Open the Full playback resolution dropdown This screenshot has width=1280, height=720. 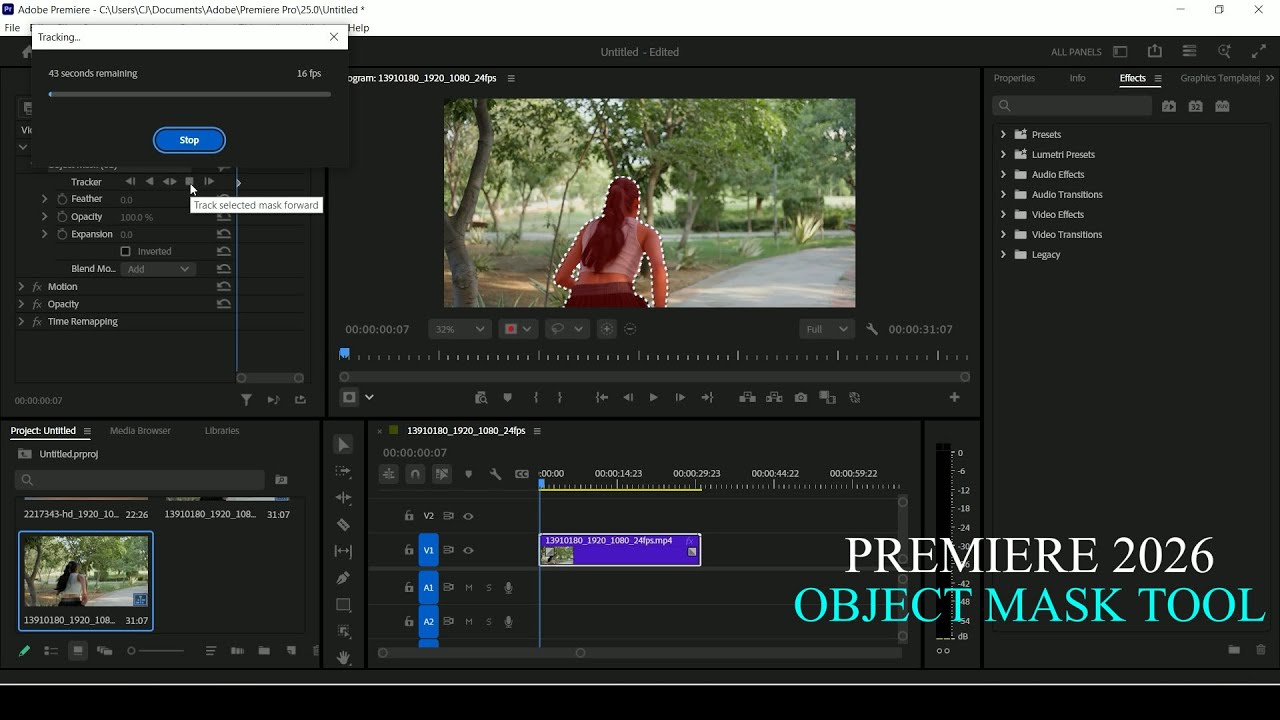(826, 329)
